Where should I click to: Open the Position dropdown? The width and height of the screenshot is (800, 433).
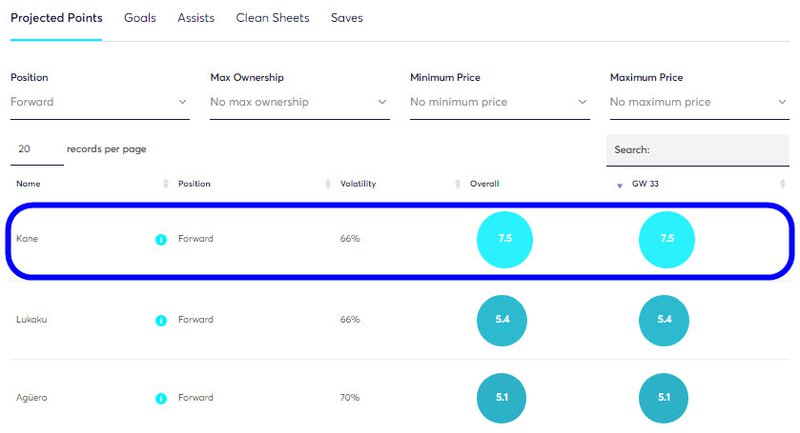(100, 102)
